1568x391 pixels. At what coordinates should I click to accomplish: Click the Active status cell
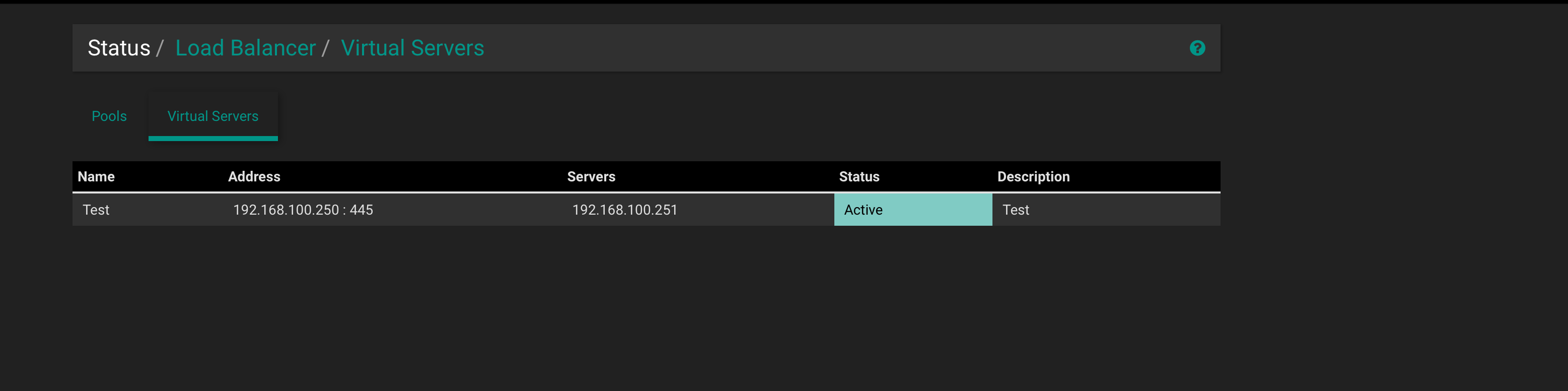(x=913, y=210)
